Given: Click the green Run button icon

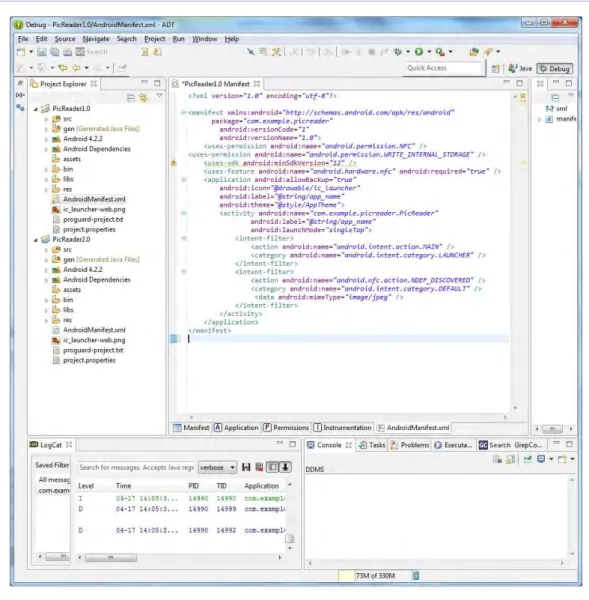Looking at the screenshot, I should click(419, 52).
